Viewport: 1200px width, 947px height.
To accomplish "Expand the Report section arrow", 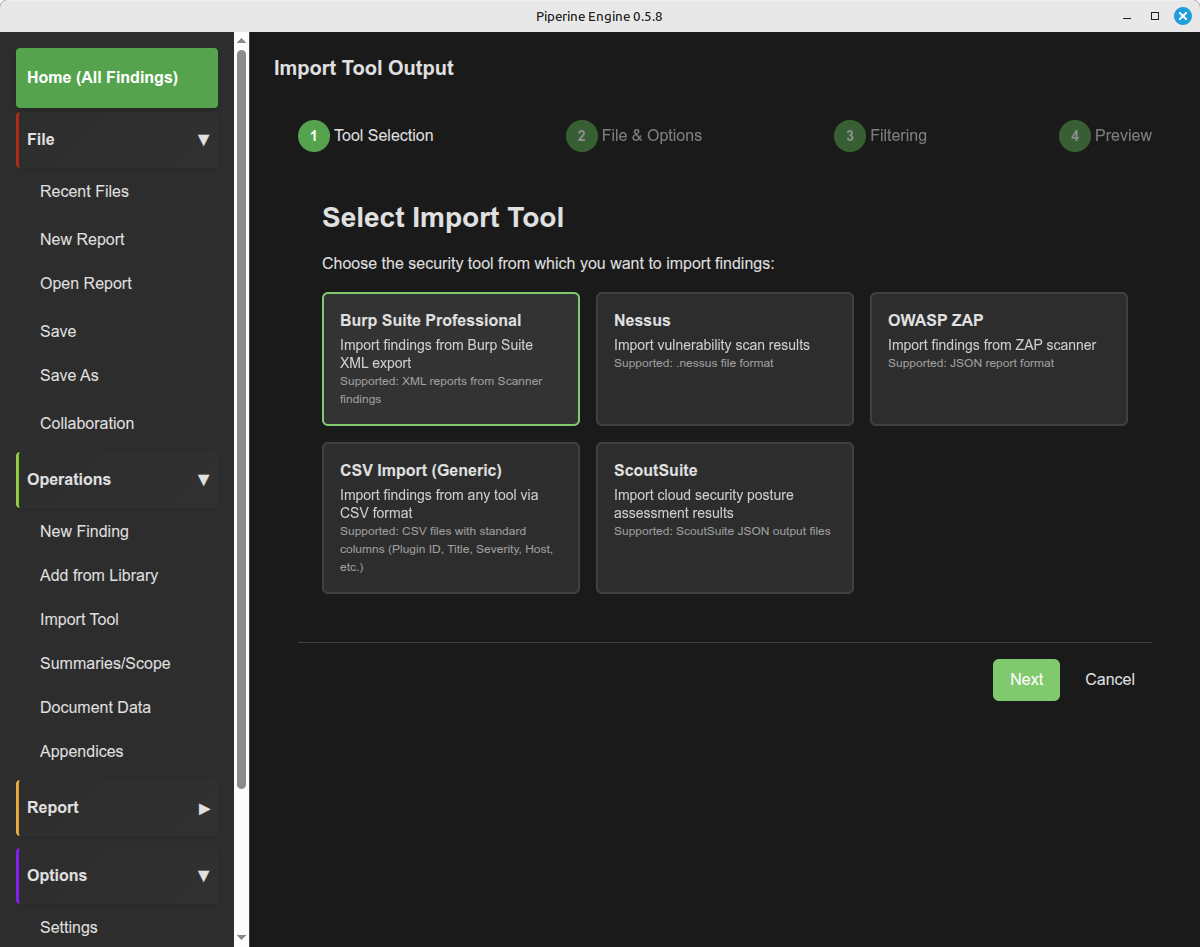I will tap(204, 808).
